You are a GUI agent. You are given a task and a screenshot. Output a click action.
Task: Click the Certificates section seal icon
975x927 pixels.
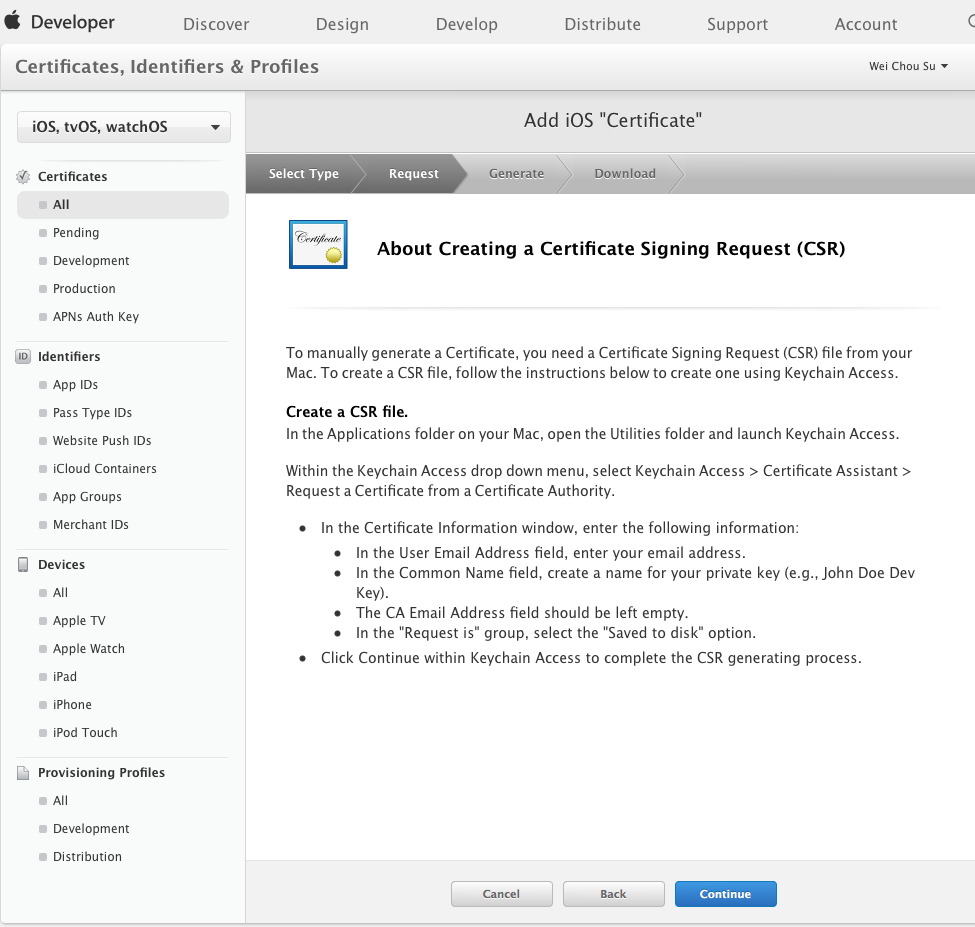pos(23,177)
